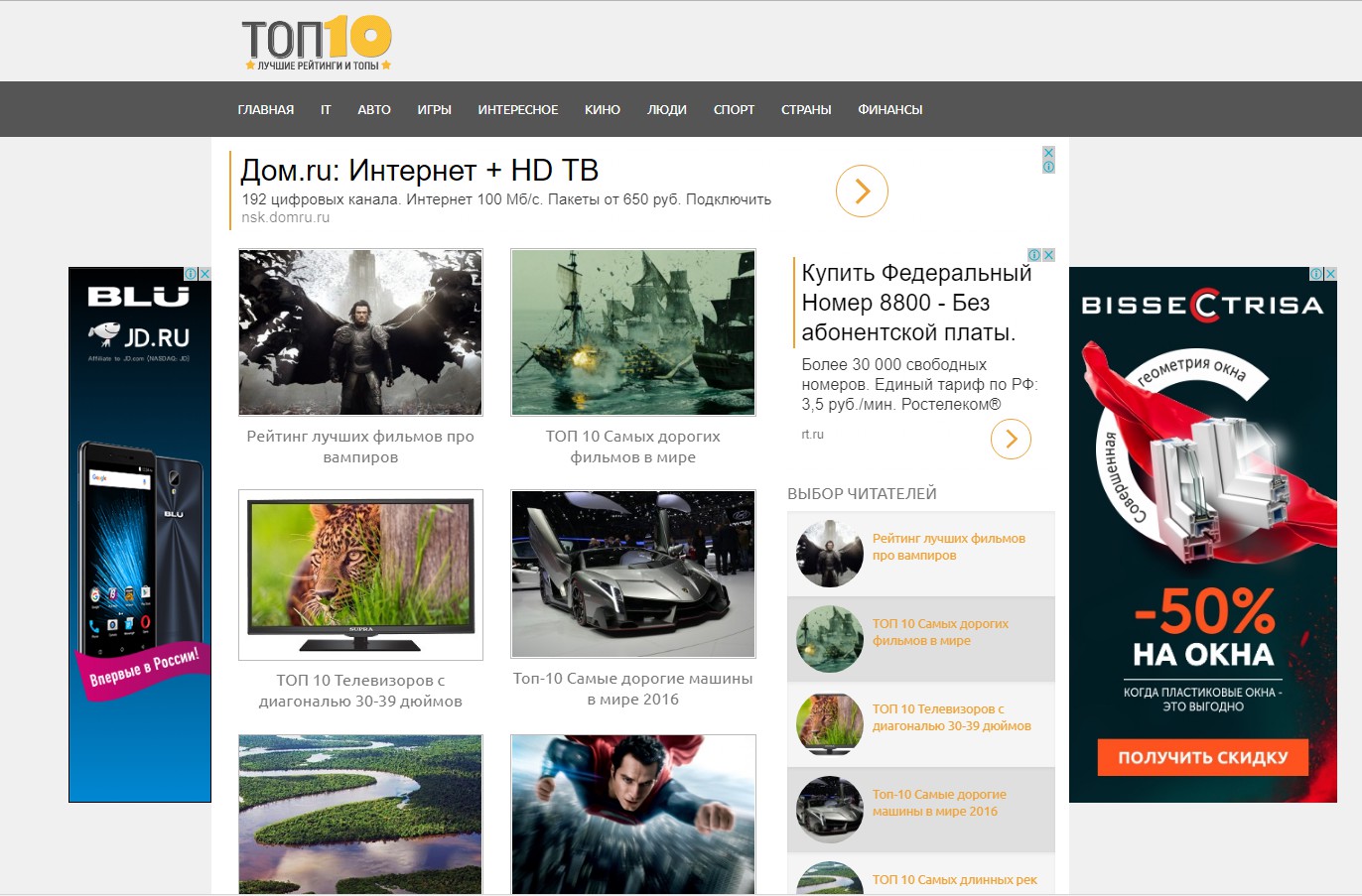Image resolution: width=1362 pixels, height=896 pixels.
Task: Open reader's choice link about 30-39 inch TVs
Action: (x=952, y=717)
